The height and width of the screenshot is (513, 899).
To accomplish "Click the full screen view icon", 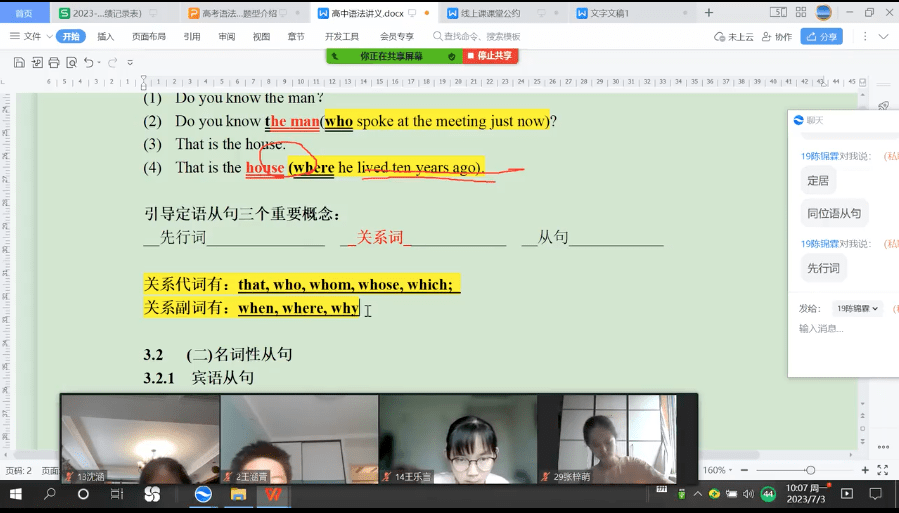I will click(x=883, y=470).
